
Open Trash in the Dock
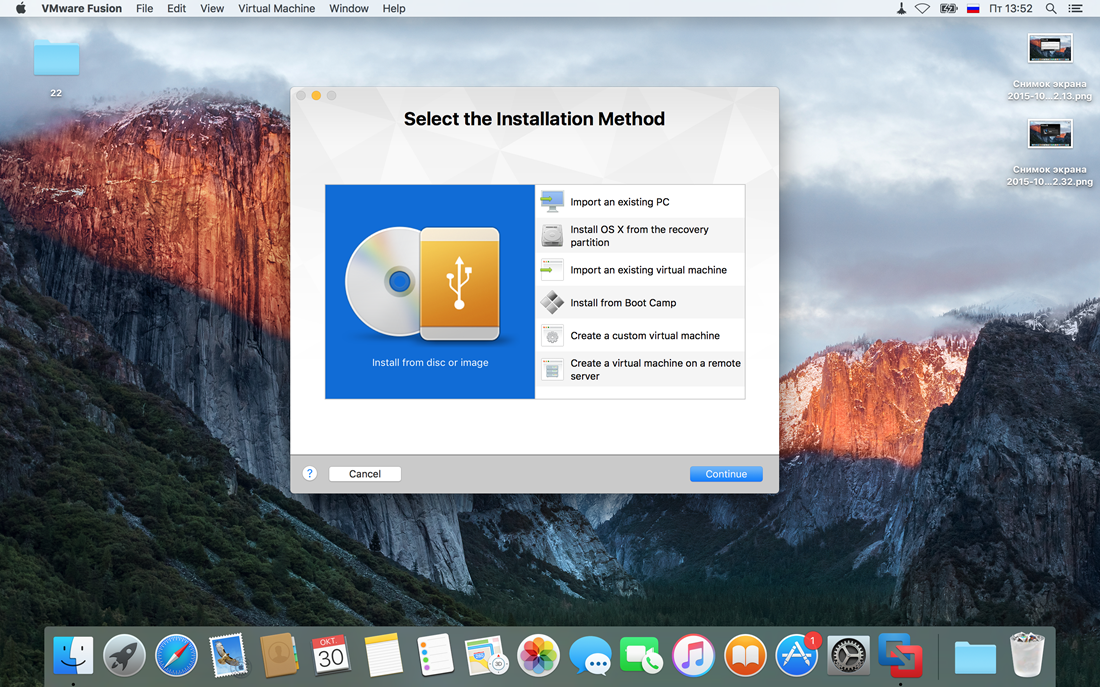click(1027, 655)
